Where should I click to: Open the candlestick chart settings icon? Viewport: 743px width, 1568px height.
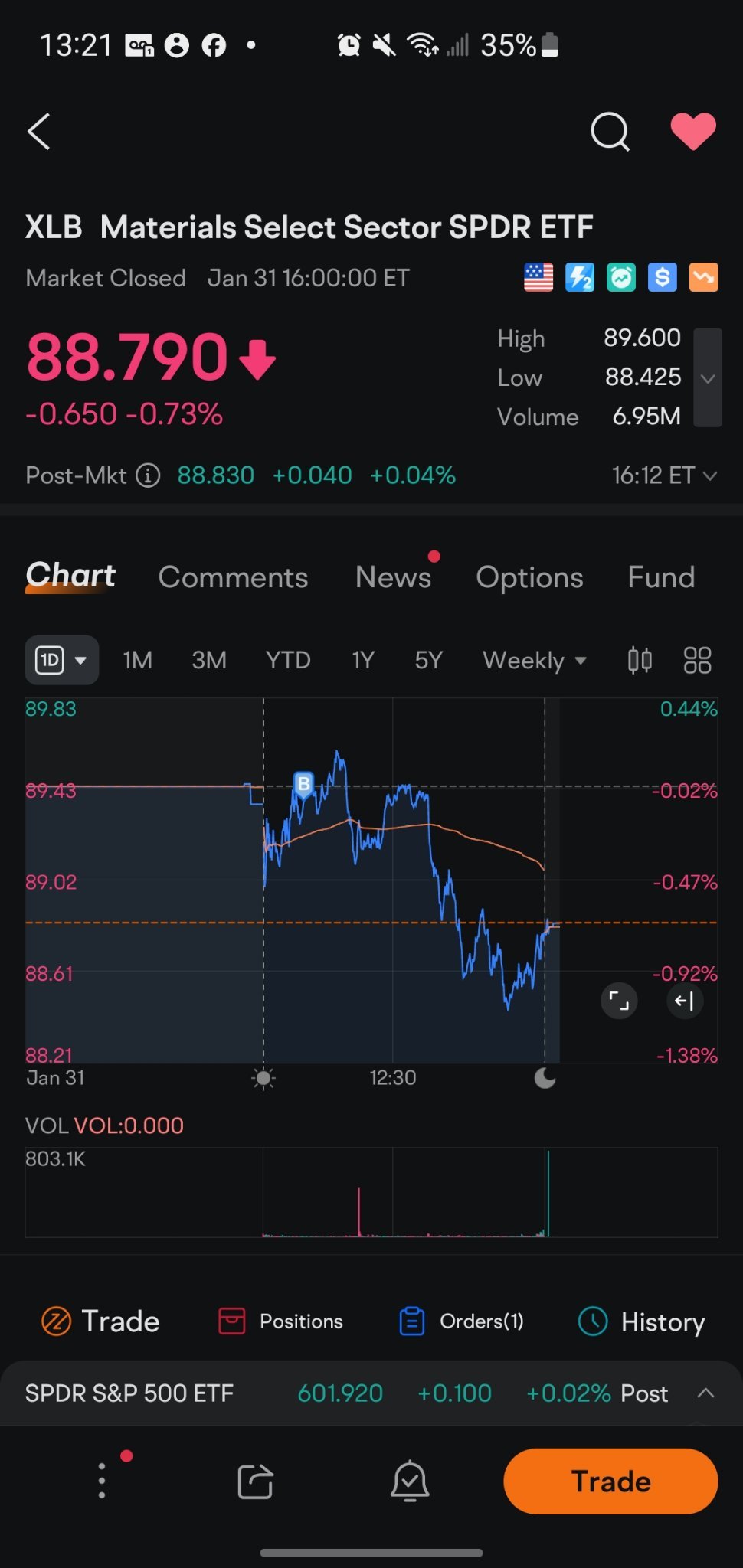coord(640,660)
